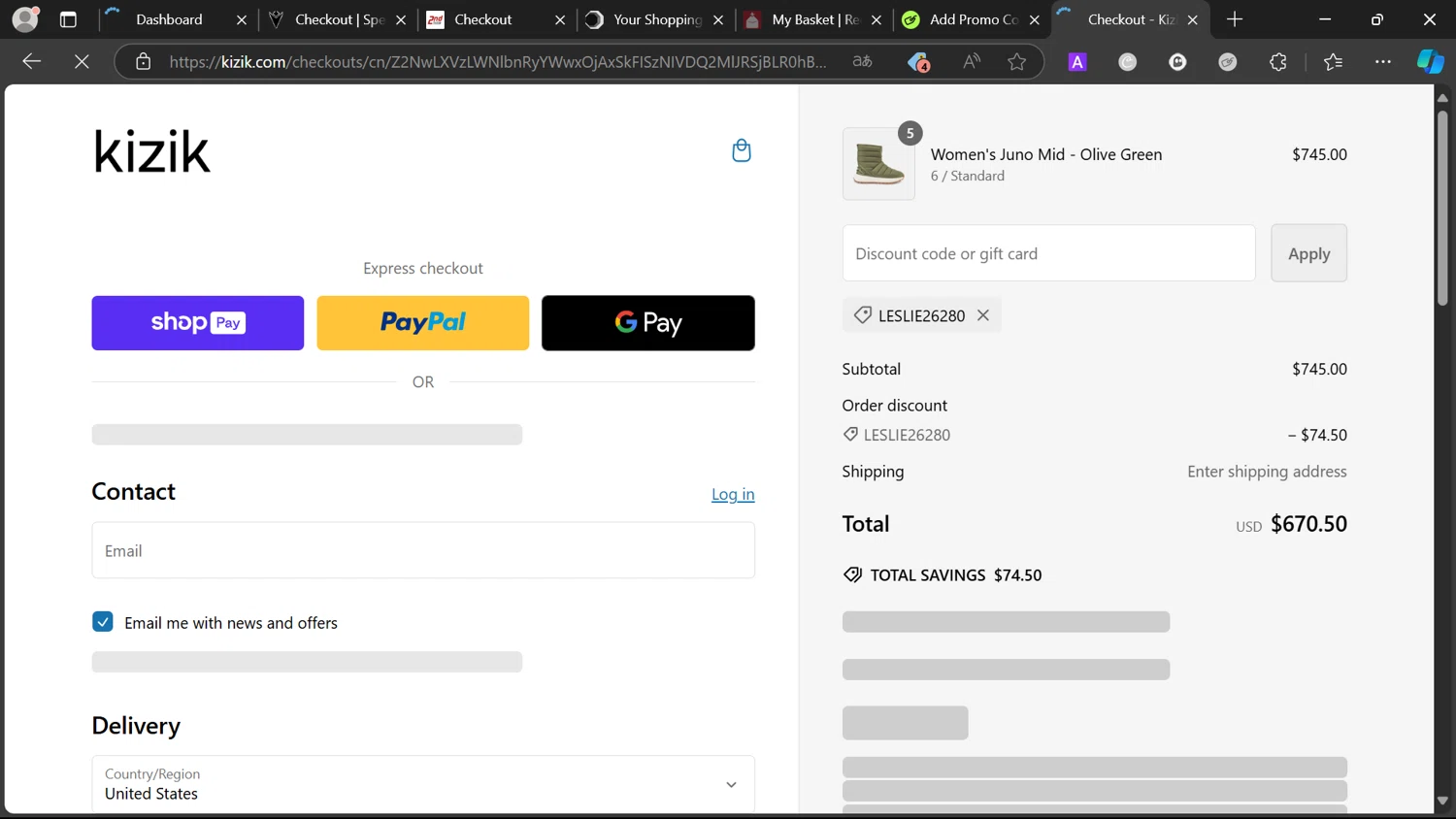Stop loading the page

click(x=82, y=61)
